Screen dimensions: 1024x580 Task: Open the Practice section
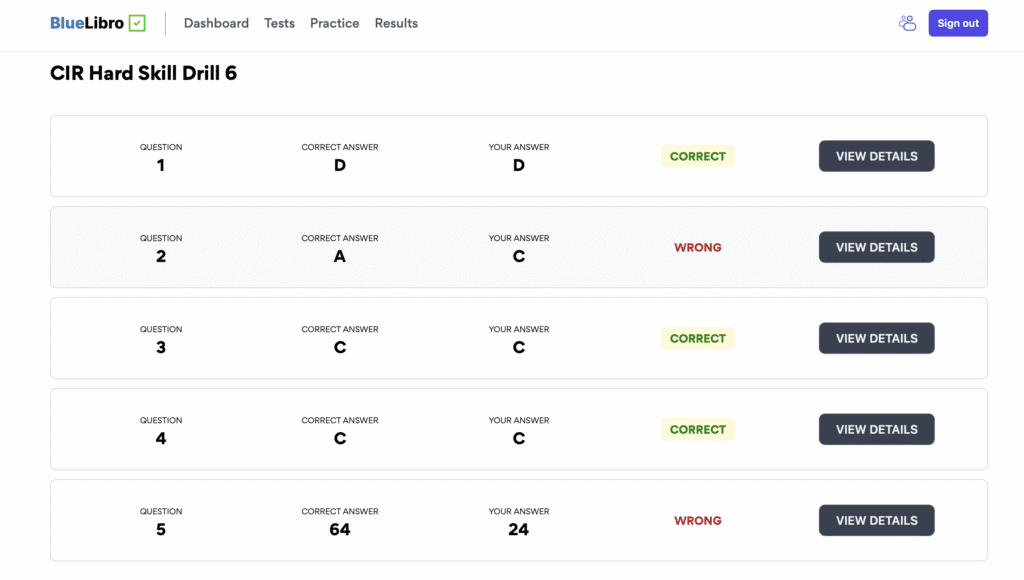click(334, 23)
